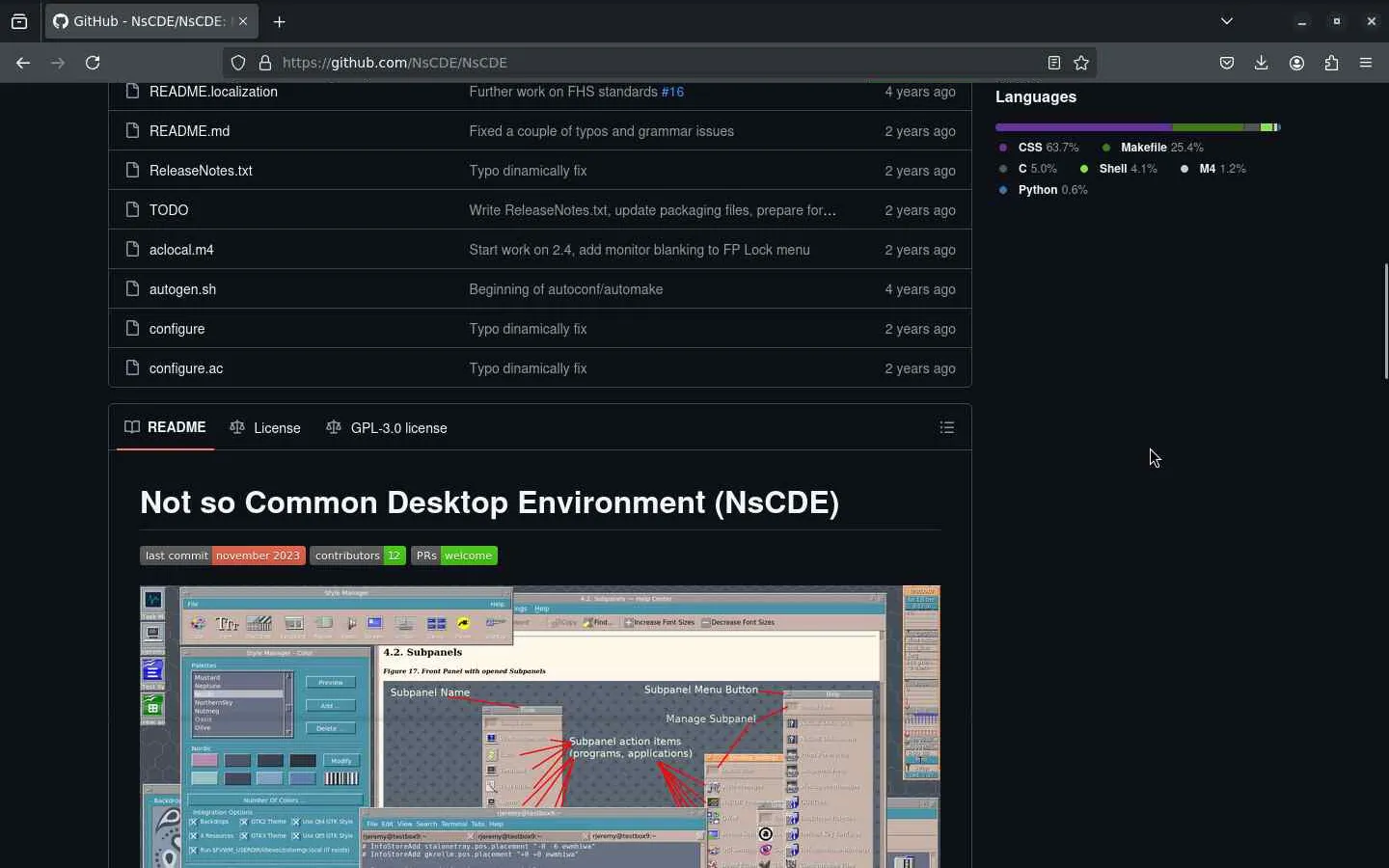Open the Firefox hamburger menu
Screen dimensions: 1389x868
pos(1366,63)
